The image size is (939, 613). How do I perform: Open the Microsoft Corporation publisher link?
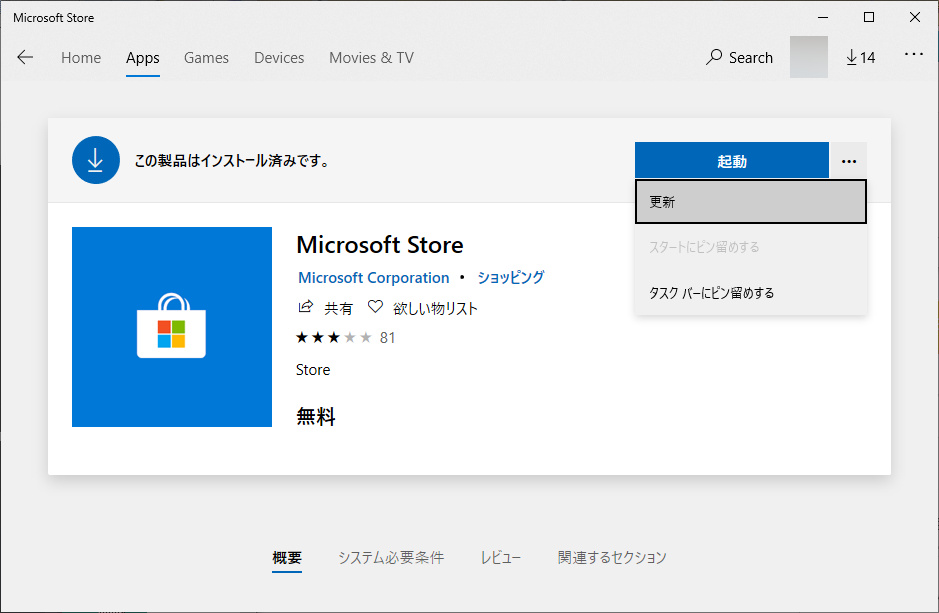[x=374, y=278]
